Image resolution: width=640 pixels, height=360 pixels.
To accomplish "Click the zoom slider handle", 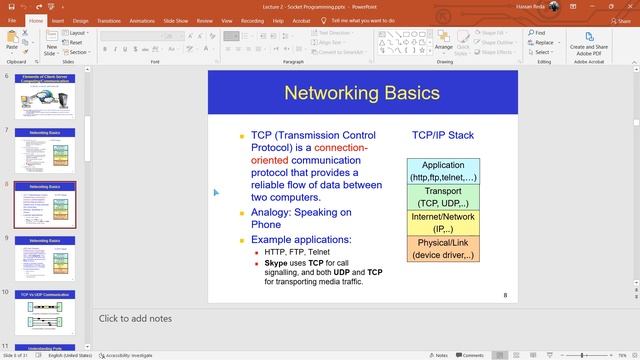I will (582, 356).
